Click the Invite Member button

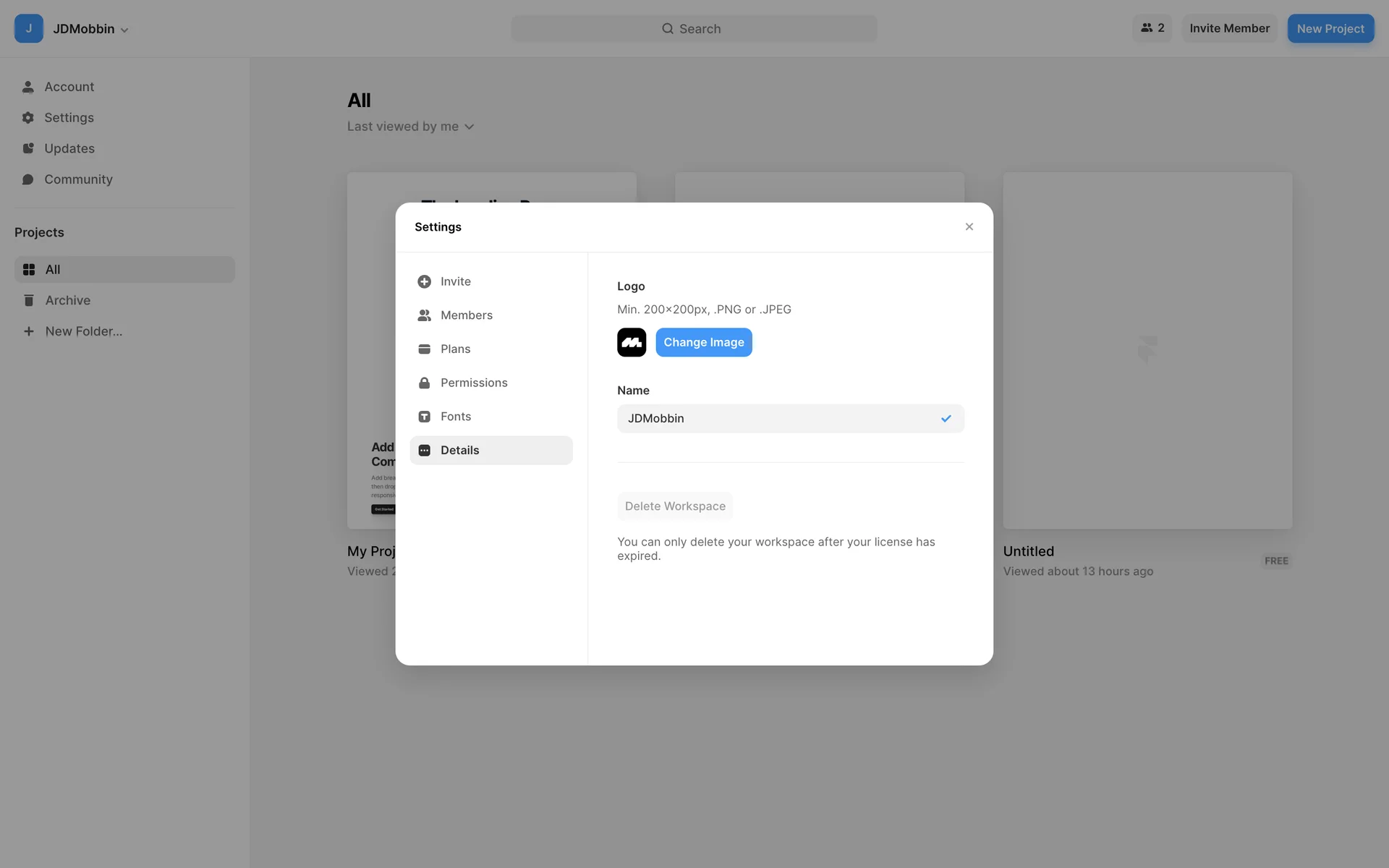(x=1229, y=28)
